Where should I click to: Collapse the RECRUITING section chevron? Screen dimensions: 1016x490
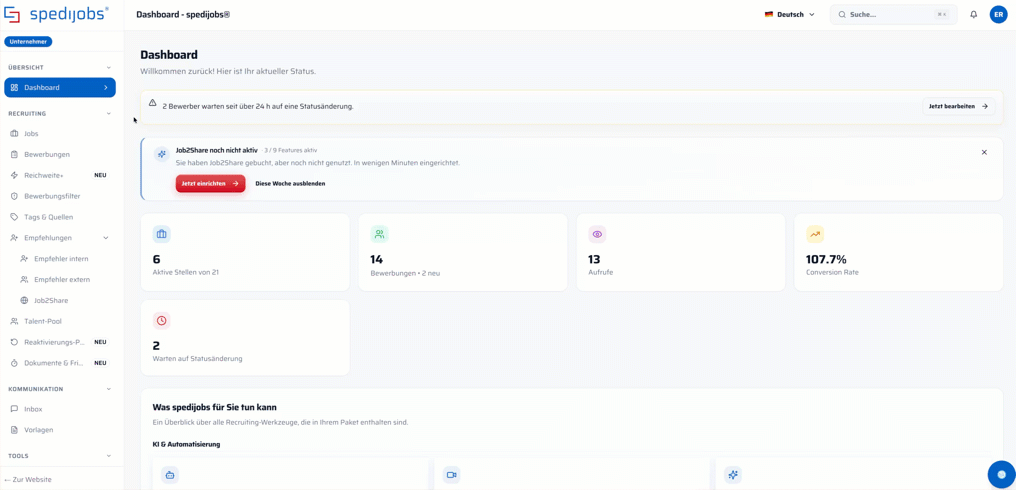[109, 113]
